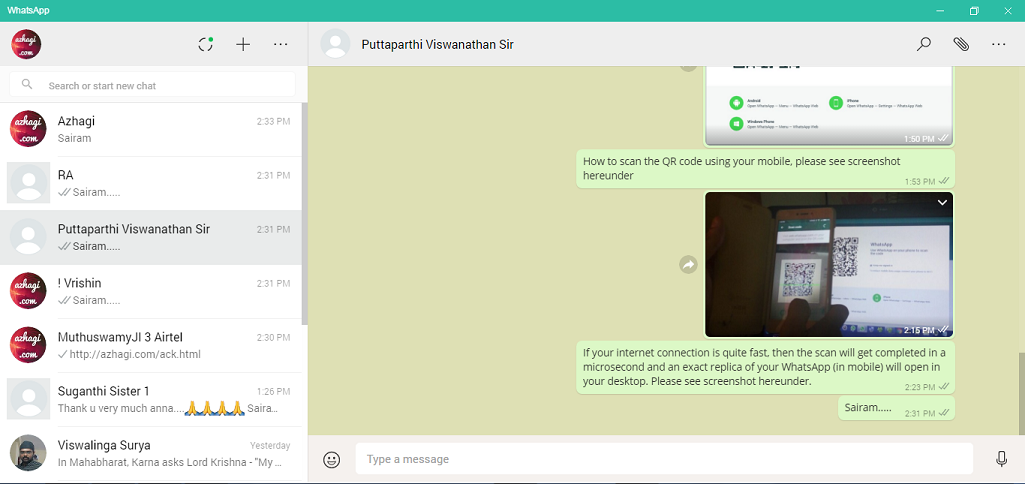The width and height of the screenshot is (1025, 484).
Task: Open the sidebar three-dot menu
Action: click(280, 44)
